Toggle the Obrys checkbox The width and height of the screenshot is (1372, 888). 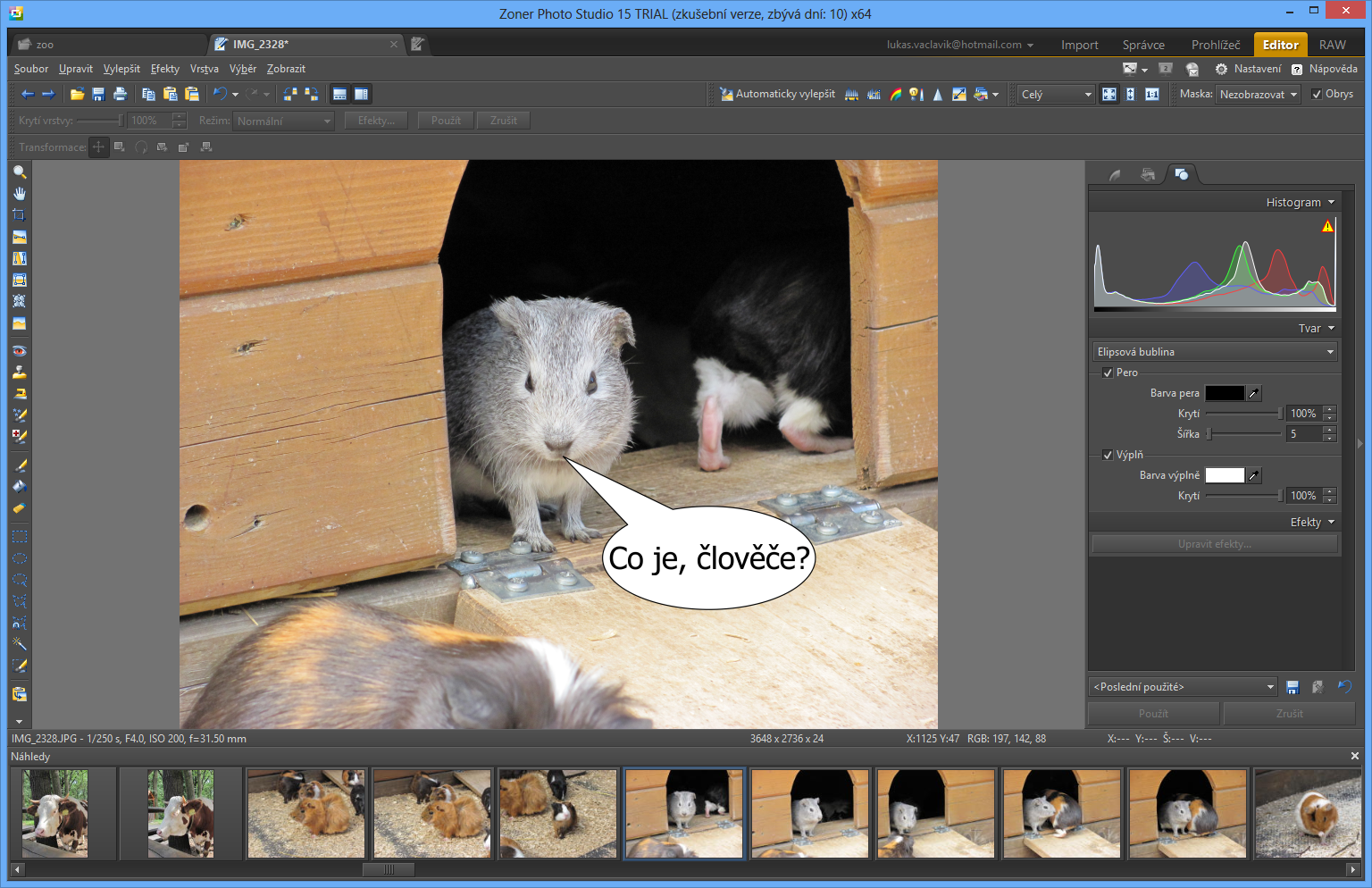point(1317,94)
